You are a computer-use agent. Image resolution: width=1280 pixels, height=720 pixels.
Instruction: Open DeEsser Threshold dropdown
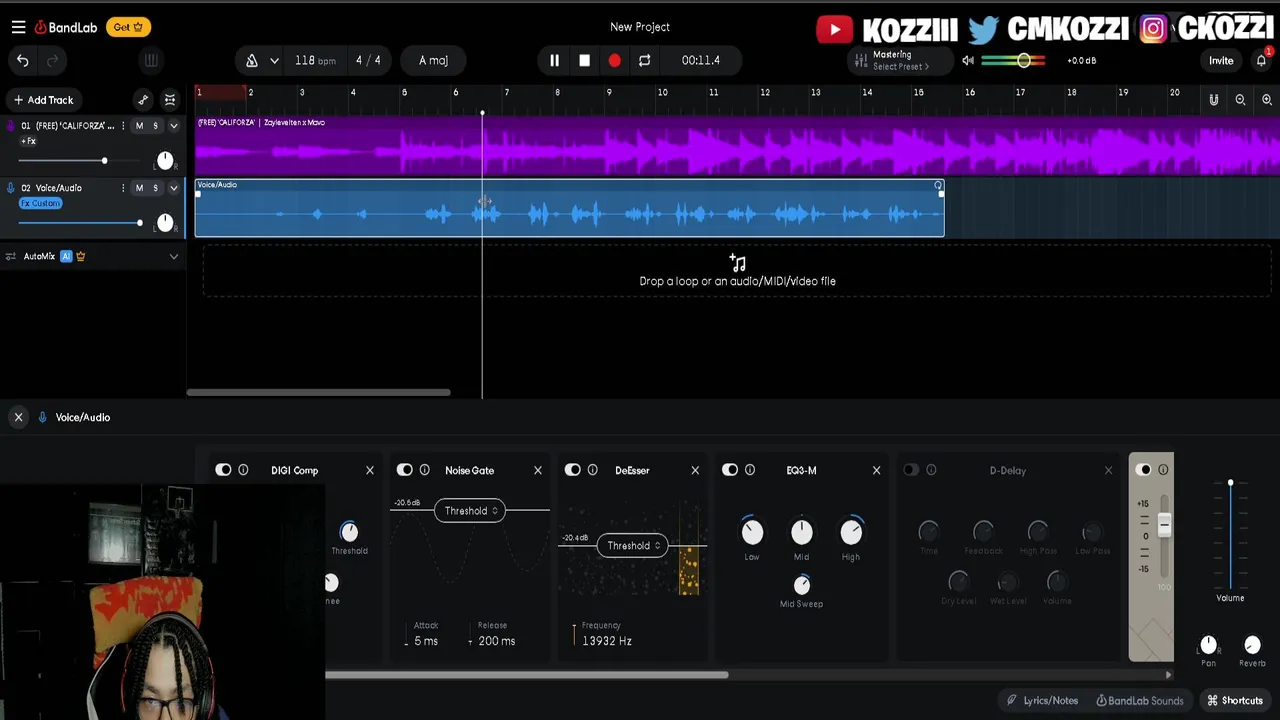(632, 546)
